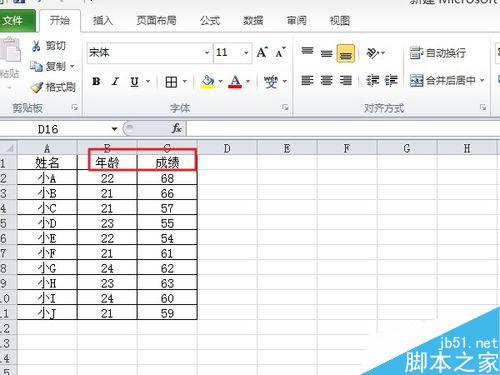The image size is (500, 375).
Task: Open the Copy button dropdown arrow
Action: (72, 66)
